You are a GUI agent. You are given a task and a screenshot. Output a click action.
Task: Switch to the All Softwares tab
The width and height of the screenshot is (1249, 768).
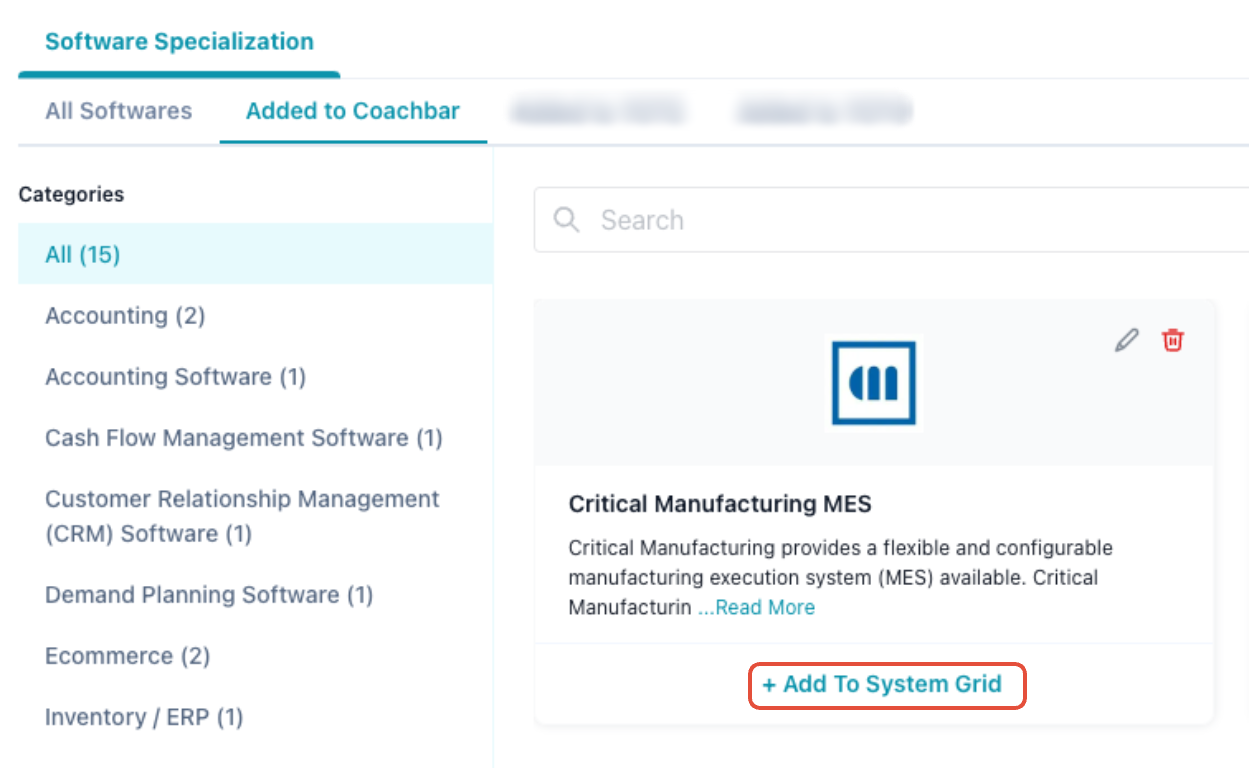[x=118, y=111]
